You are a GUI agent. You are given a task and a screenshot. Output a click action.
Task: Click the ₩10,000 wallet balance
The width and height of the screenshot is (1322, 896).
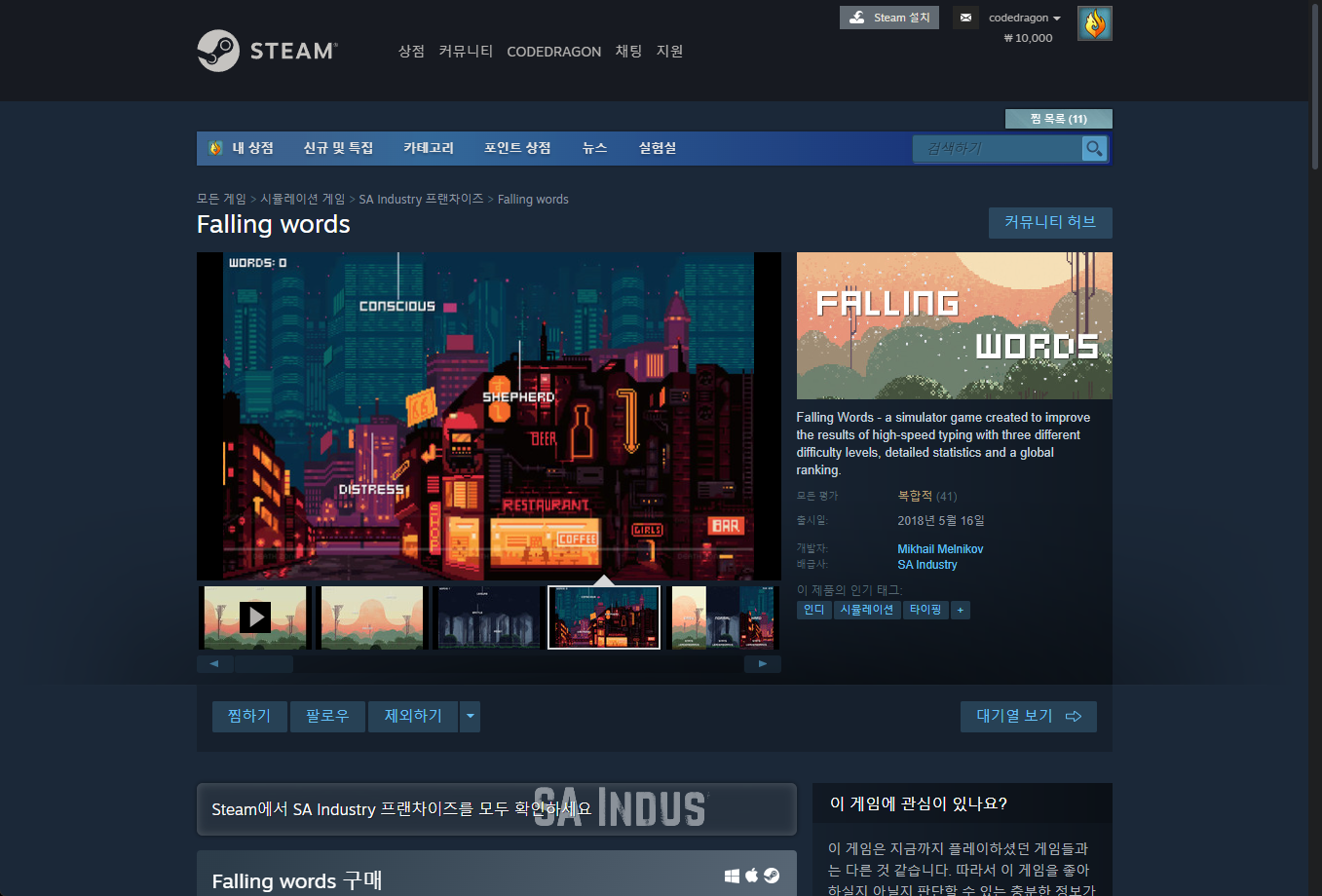1028,38
